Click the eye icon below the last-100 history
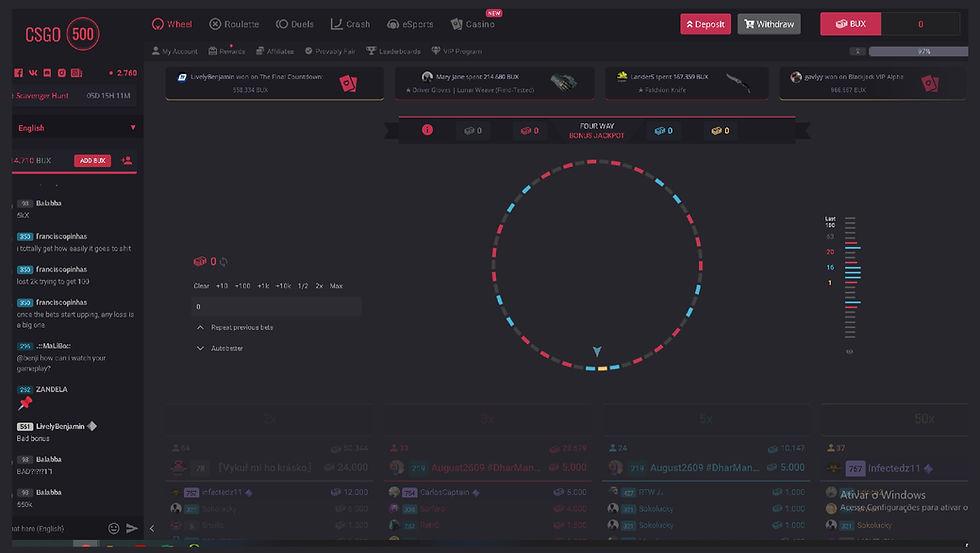The image size is (980, 553). [849, 352]
